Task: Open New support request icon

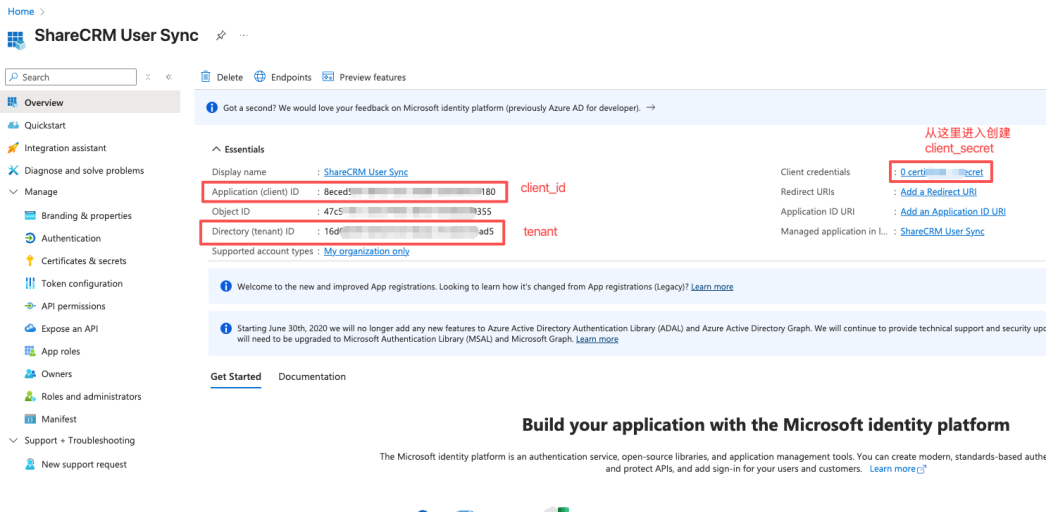Action: 30,464
